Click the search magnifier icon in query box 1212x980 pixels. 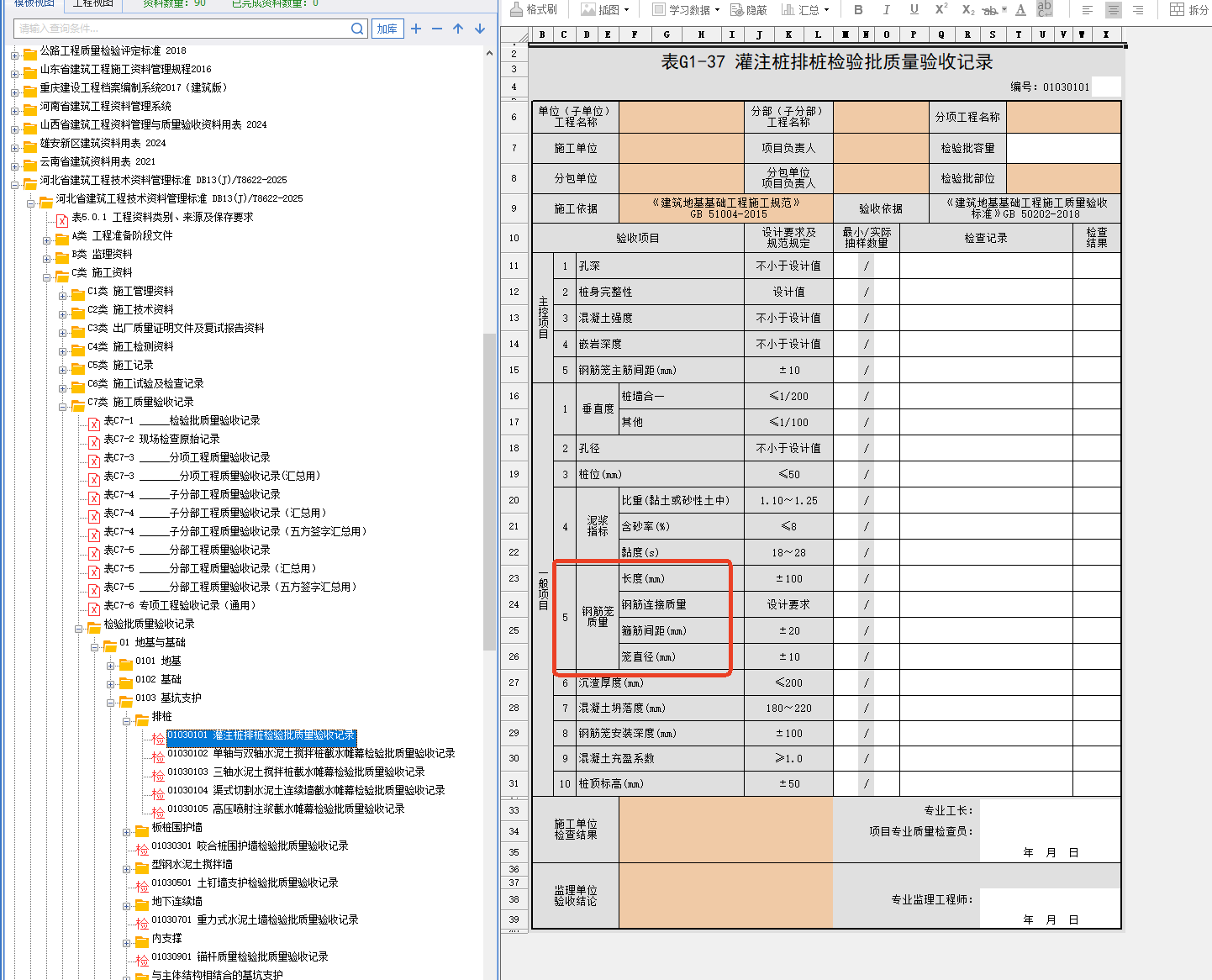[x=357, y=29]
